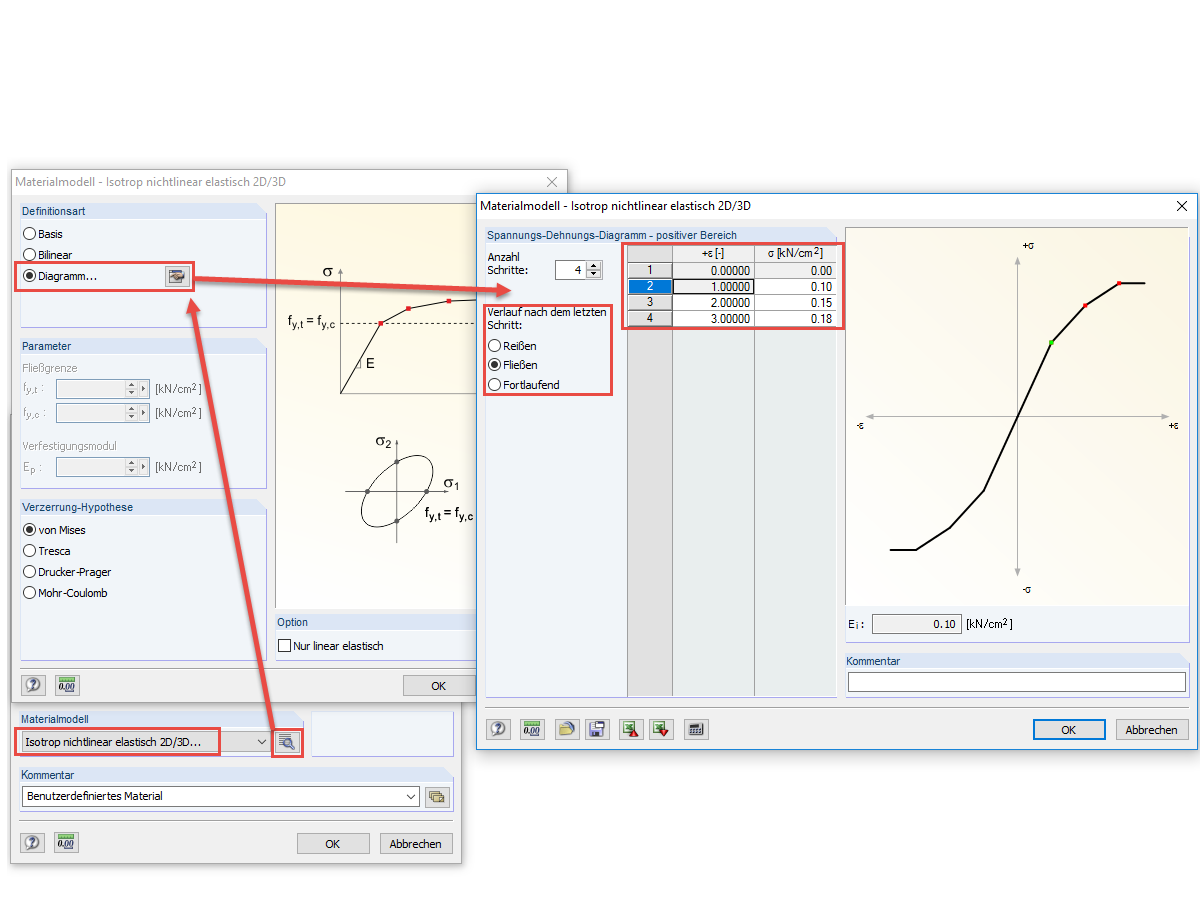Increase Anzahl Schritte with the up arrow

click(592, 265)
